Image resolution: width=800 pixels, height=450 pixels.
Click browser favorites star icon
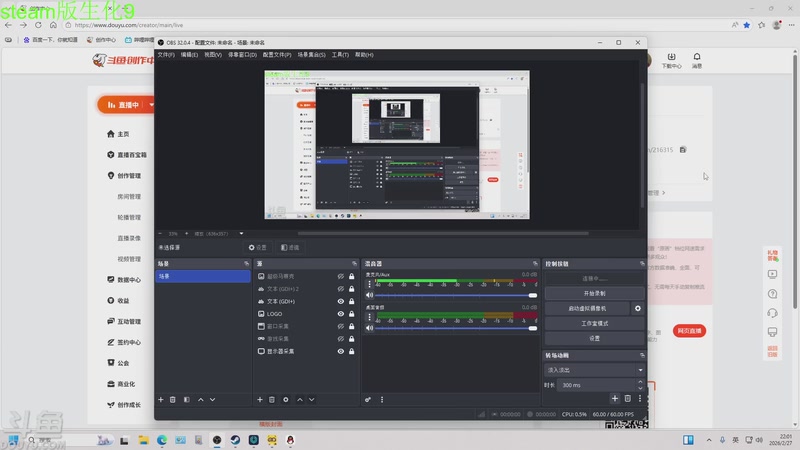(747, 25)
